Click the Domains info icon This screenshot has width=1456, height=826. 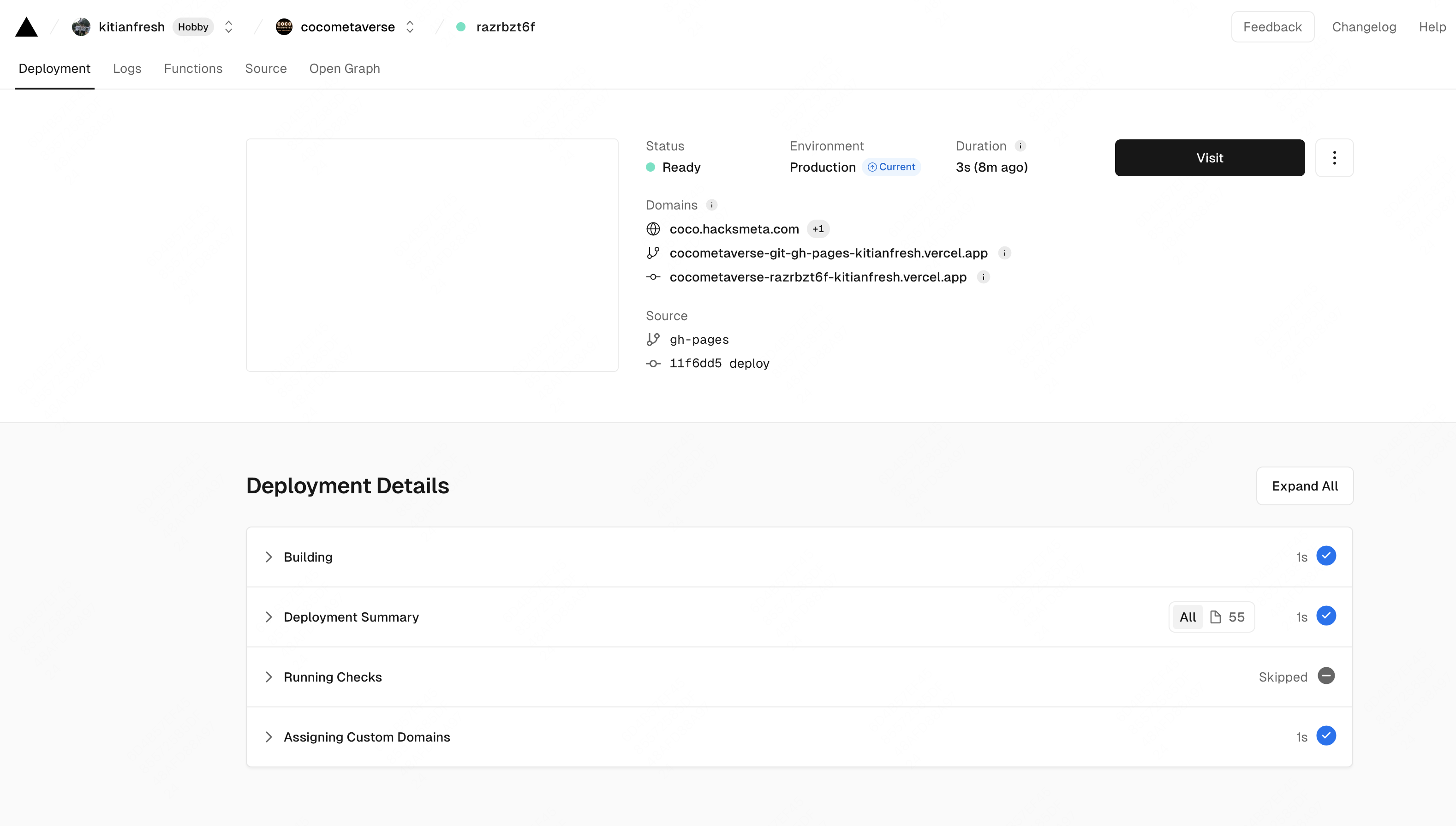[x=712, y=205]
